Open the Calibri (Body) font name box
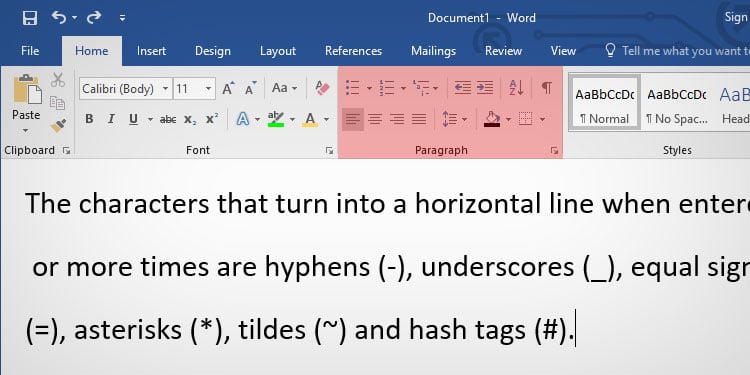Screen dimensions: 750x375 [125, 88]
